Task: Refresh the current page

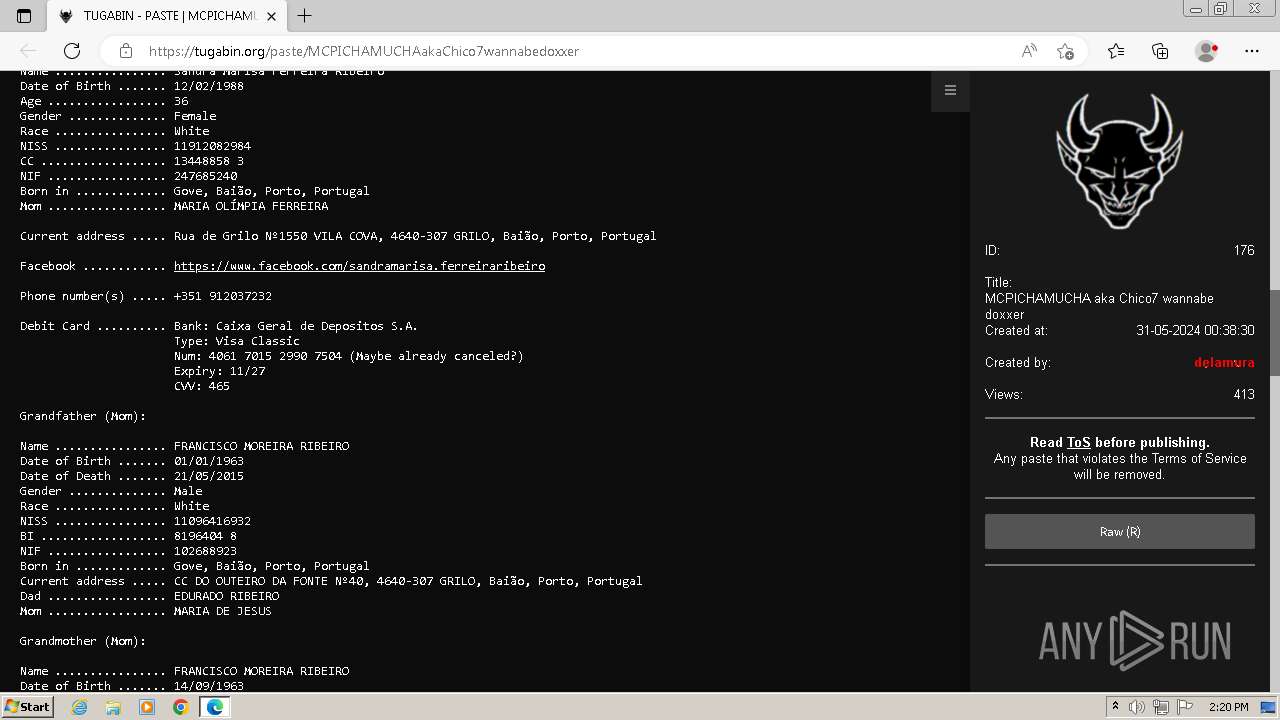Action: [x=72, y=51]
